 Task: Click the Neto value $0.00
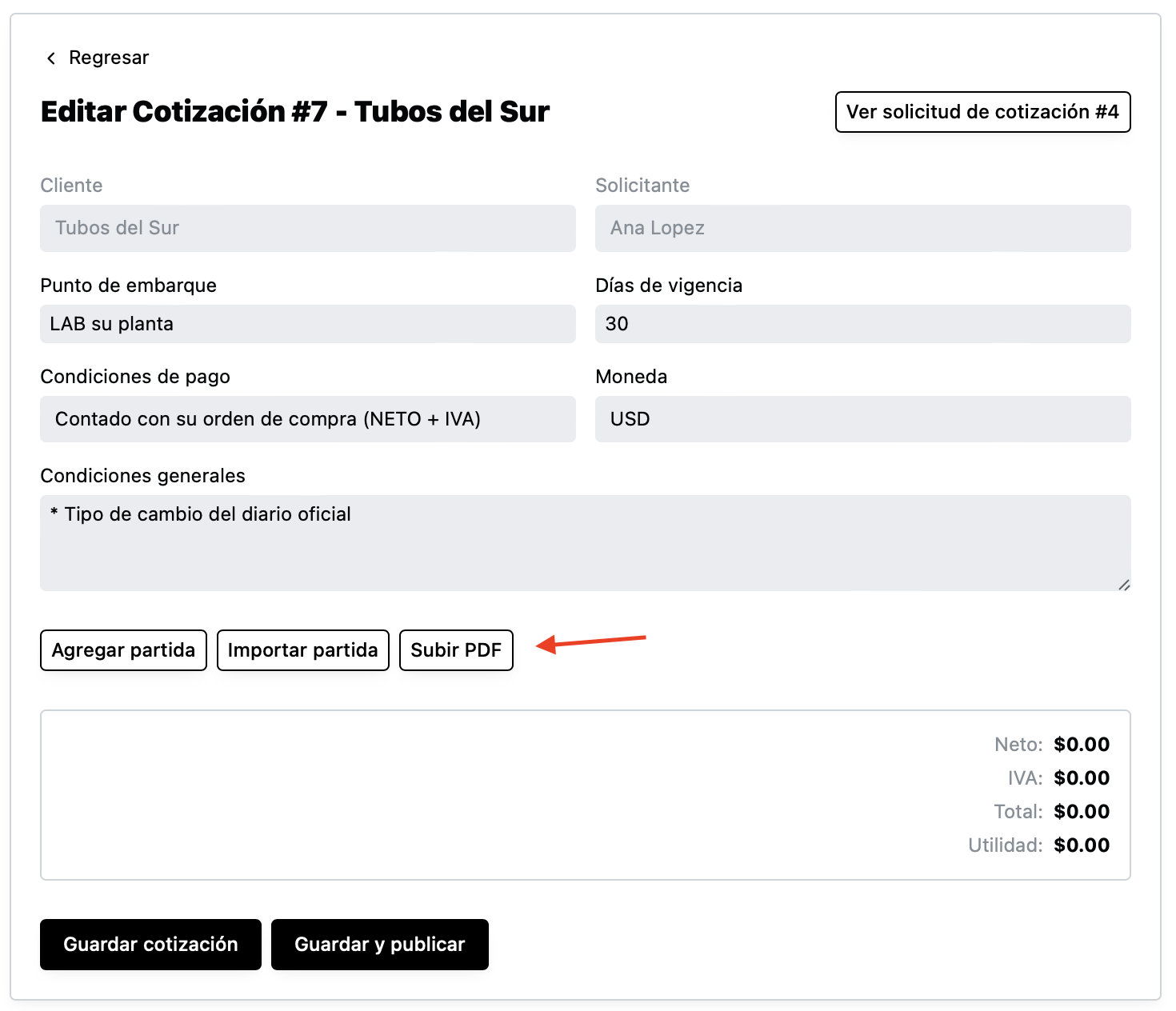click(1082, 745)
